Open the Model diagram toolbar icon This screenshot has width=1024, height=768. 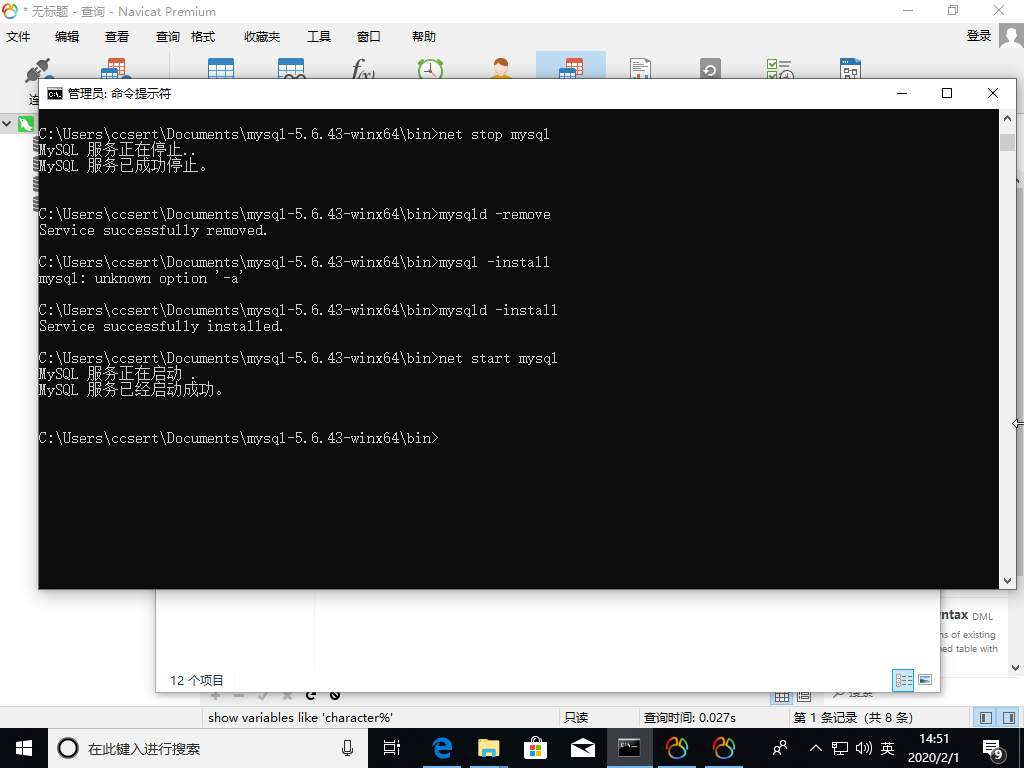click(850, 69)
